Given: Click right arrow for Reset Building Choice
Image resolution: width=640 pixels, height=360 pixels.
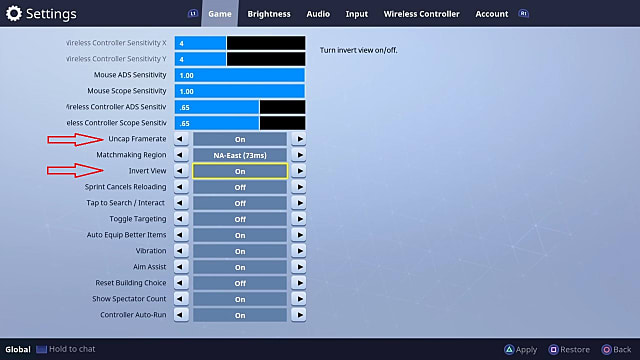Looking at the screenshot, I should (299, 283).
